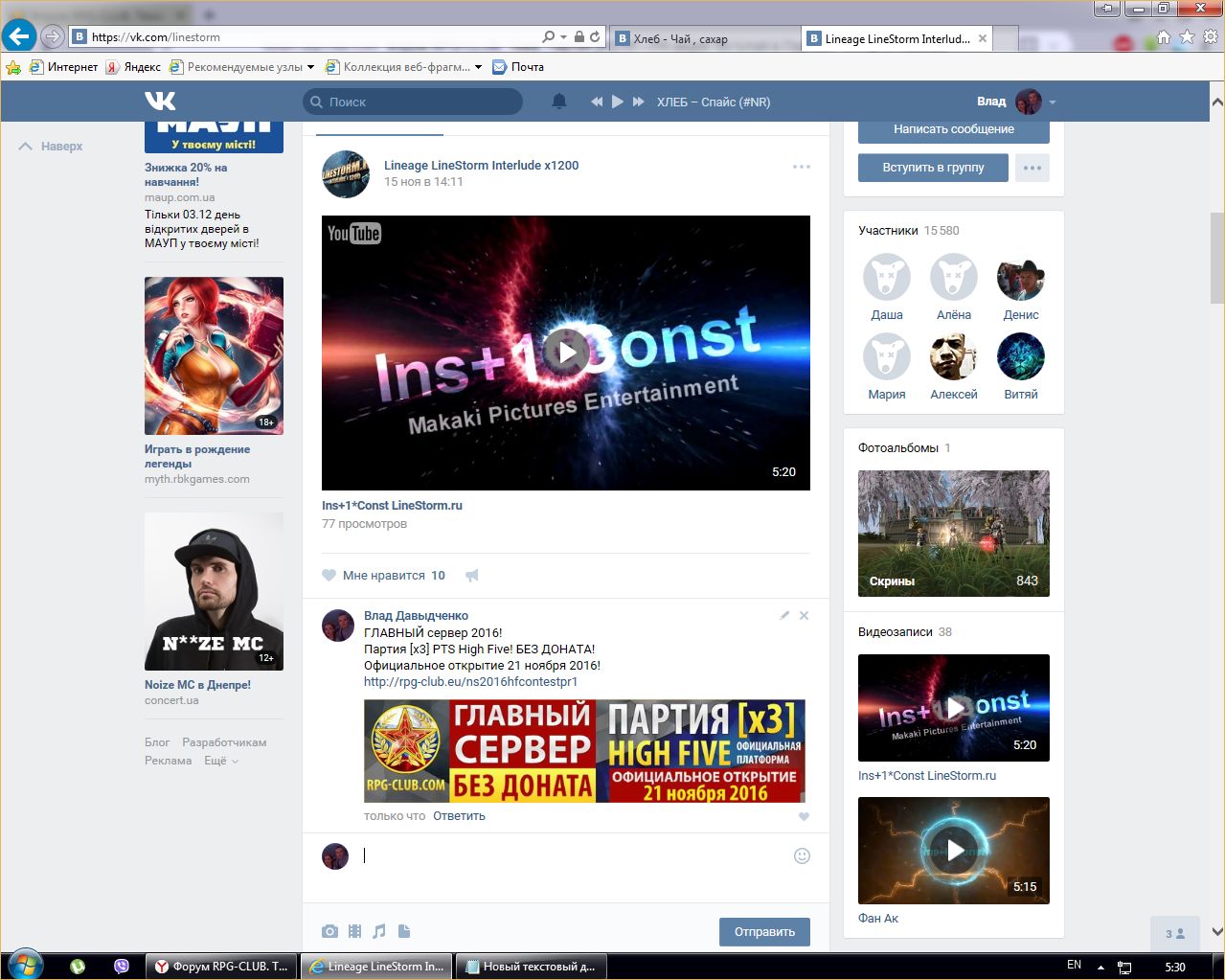Viewport: 1225px width, 980px height.
Task: Open the favorites star in the browser toolbar
Action: pyautogui.click(x=1187, y=37)
